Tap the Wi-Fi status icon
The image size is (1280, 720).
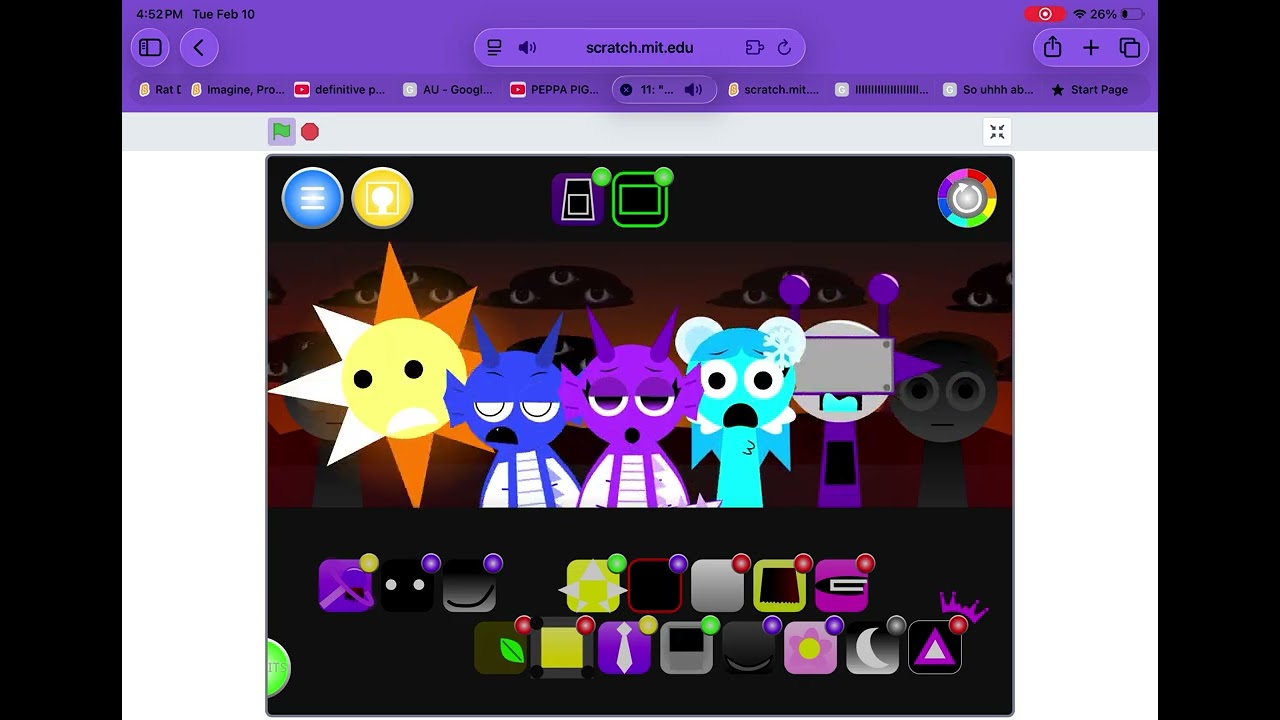(1079, 14)
